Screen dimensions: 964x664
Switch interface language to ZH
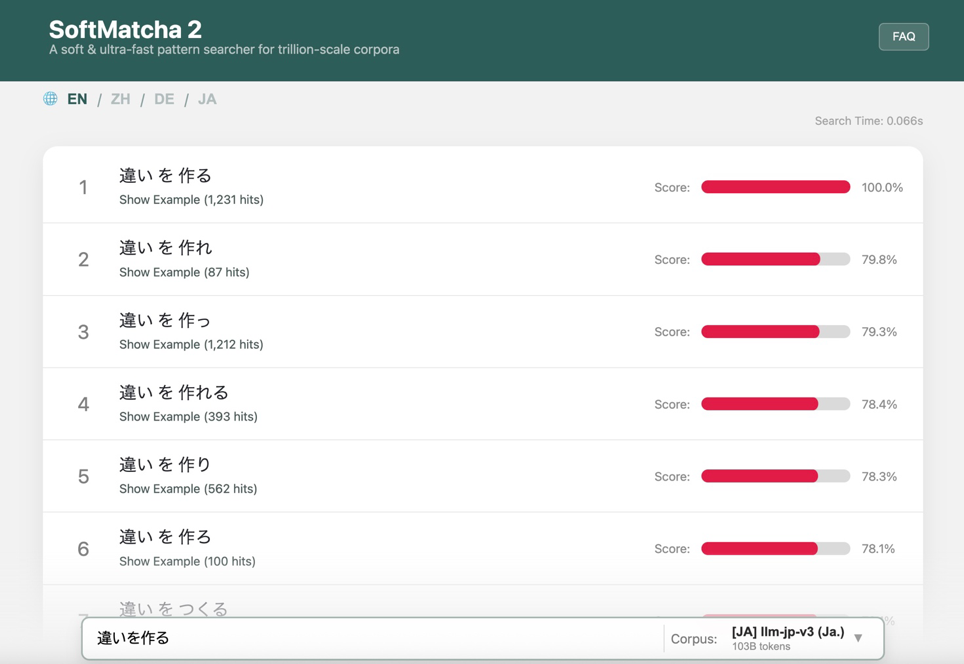(120, 99)
